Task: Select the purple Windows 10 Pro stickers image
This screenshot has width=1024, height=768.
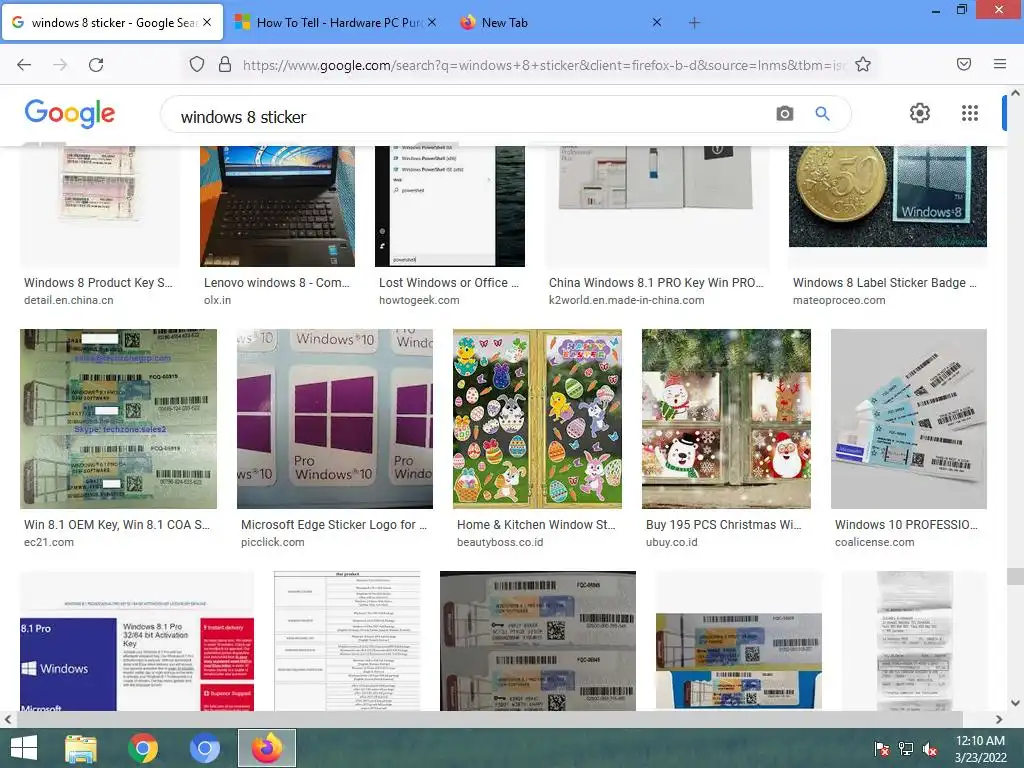Action: (334, 419)
